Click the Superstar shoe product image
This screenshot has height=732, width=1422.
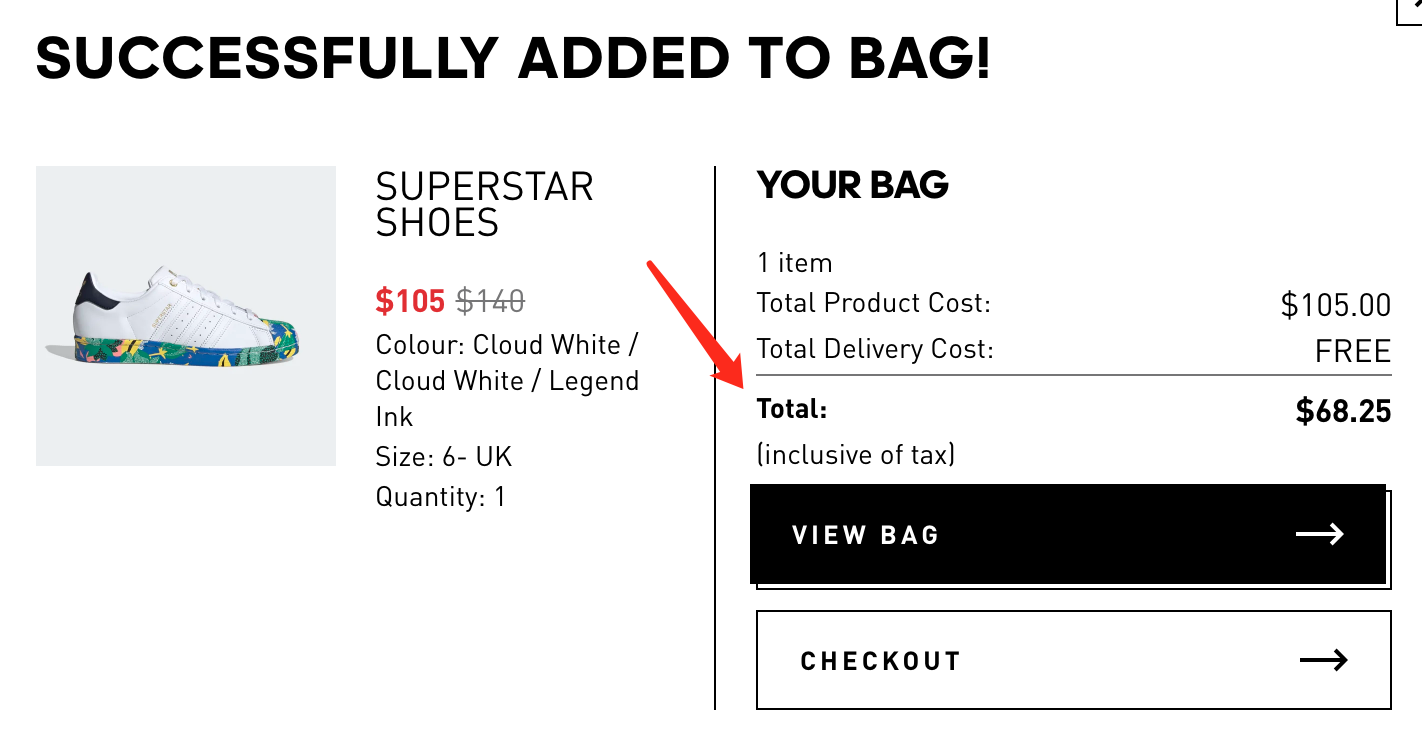pos(186,316)
